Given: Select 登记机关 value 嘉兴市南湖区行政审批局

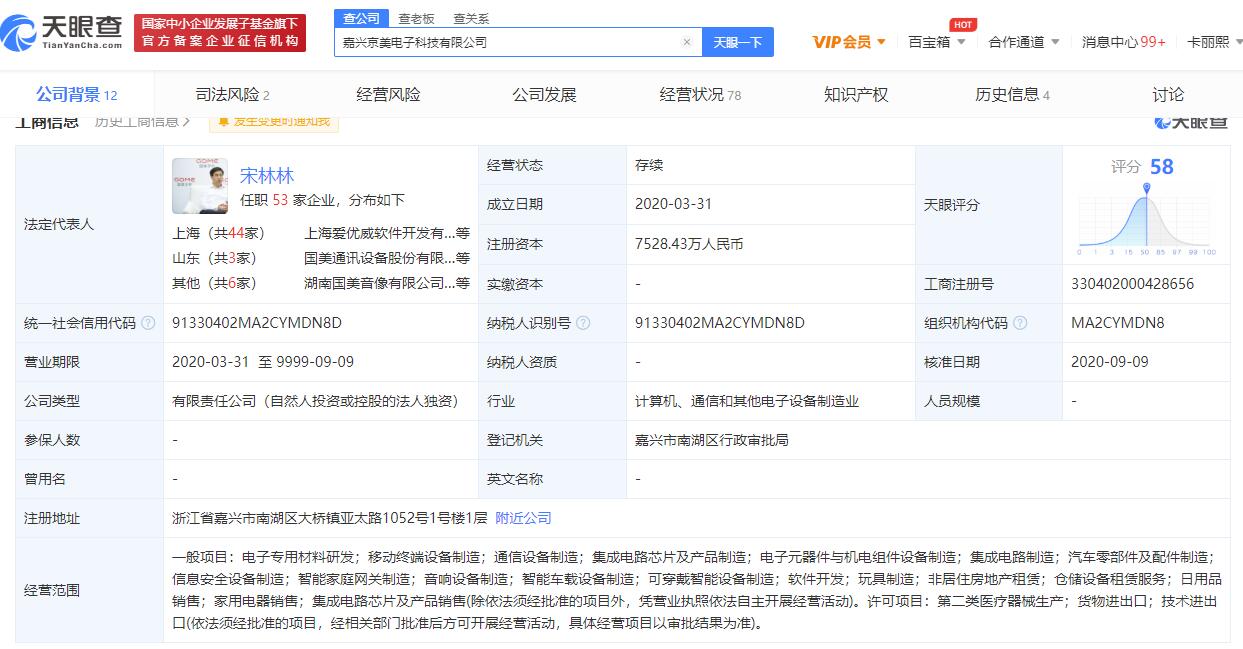Looking at the screenshot, I should pyautogui.click(x=712, y=440).
